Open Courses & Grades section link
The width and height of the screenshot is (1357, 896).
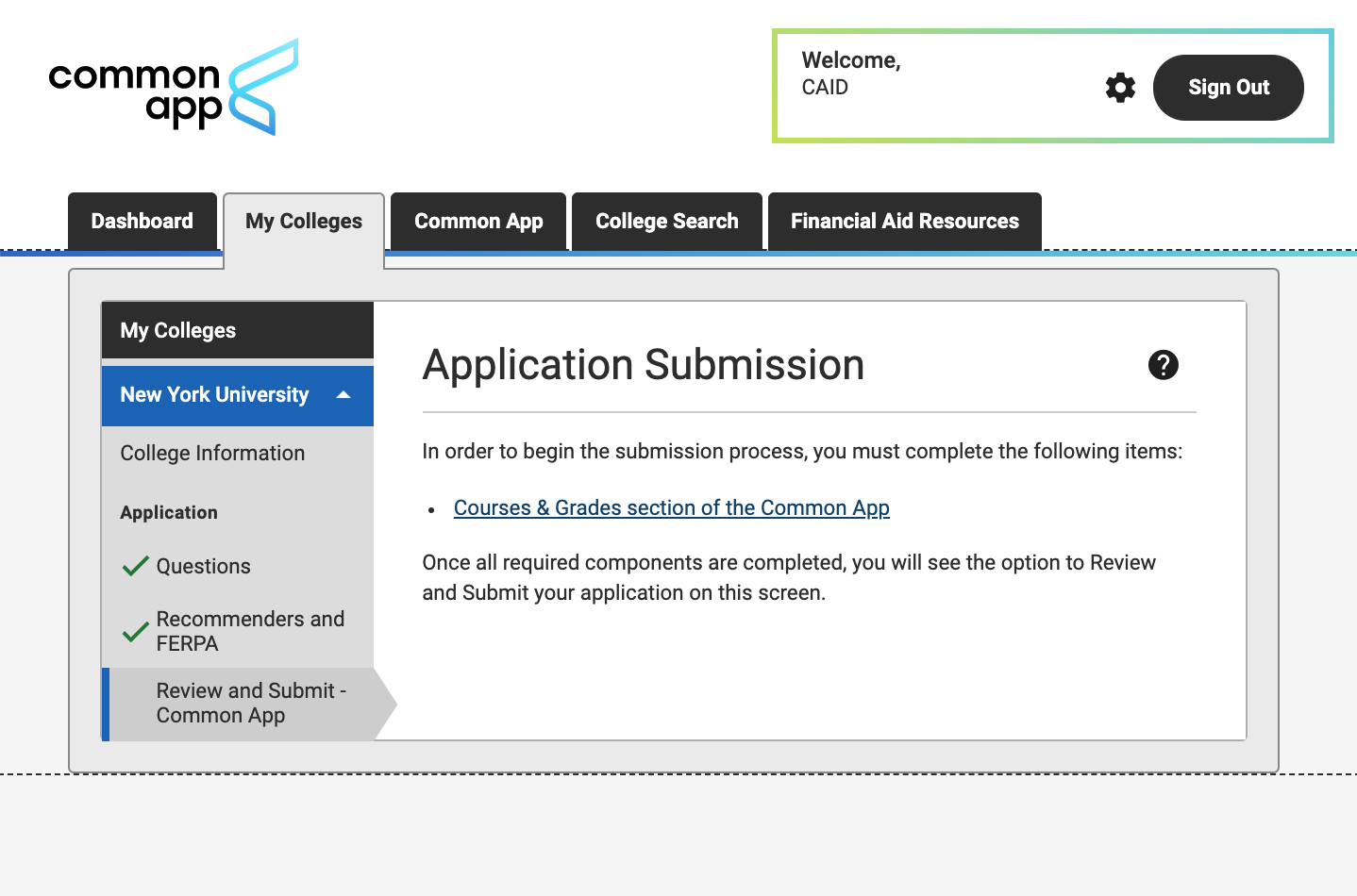pyautogui.click(x=671, y=507)
